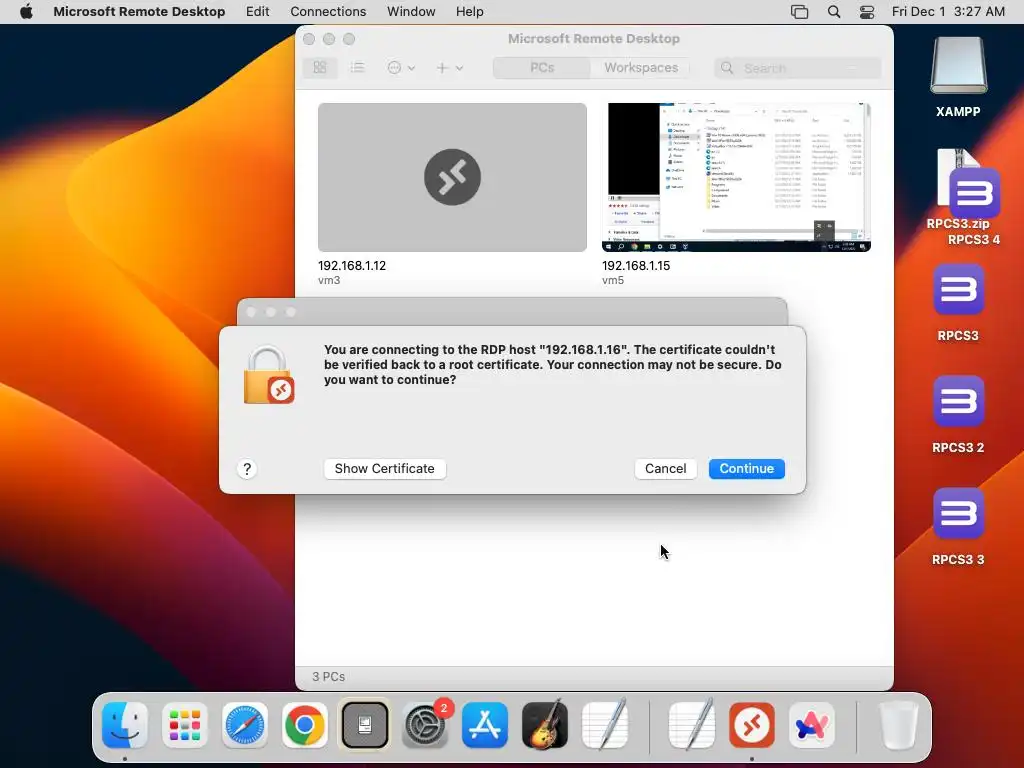Image resolution: width=1024 pixels, height=768 pixels.
Task: Open App Store from the Dock
Action: [x=485, y=725]
